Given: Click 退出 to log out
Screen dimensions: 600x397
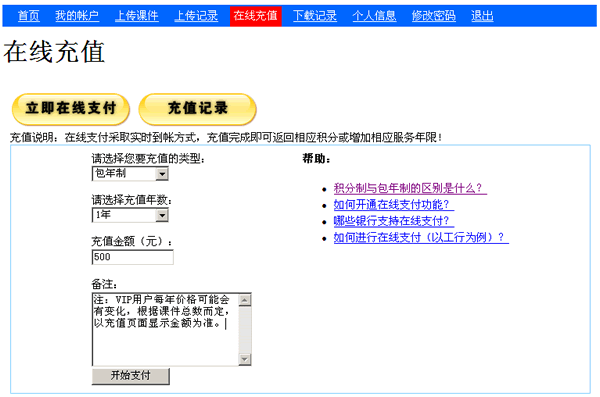Looking at the screenshot, I should click(482, 16).
